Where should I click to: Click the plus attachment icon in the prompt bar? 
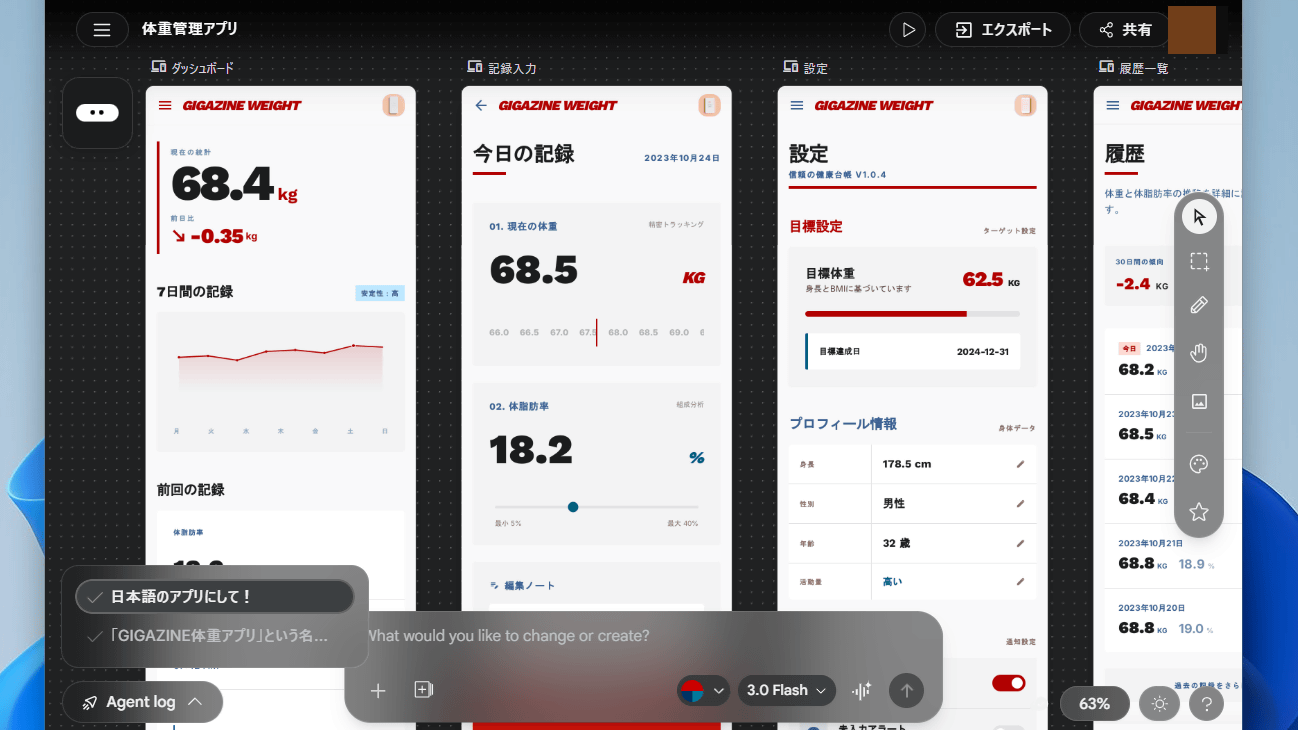(x=378, y=690)
